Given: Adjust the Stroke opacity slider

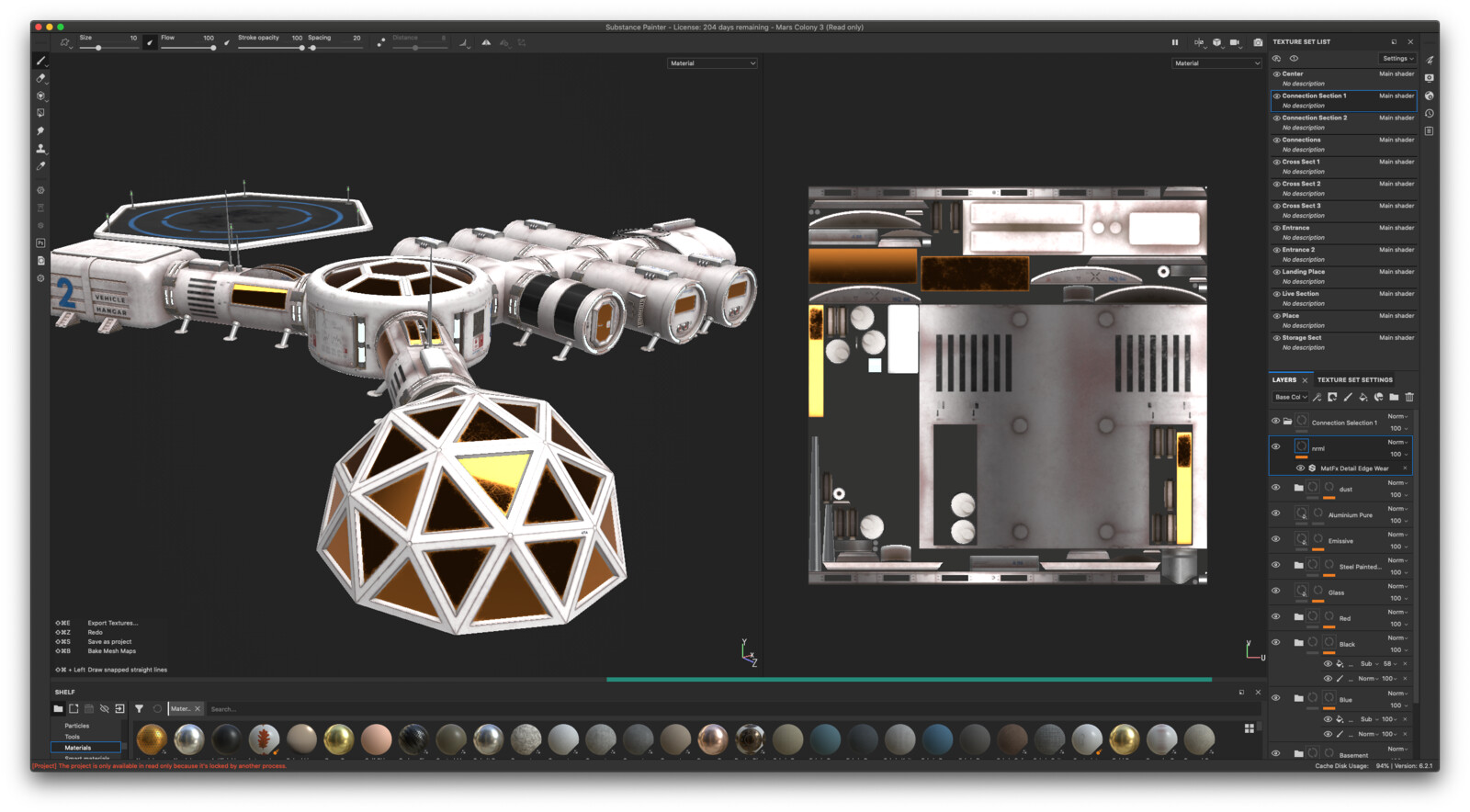Looking at the screenshot, I should click(x=270, y=47).
